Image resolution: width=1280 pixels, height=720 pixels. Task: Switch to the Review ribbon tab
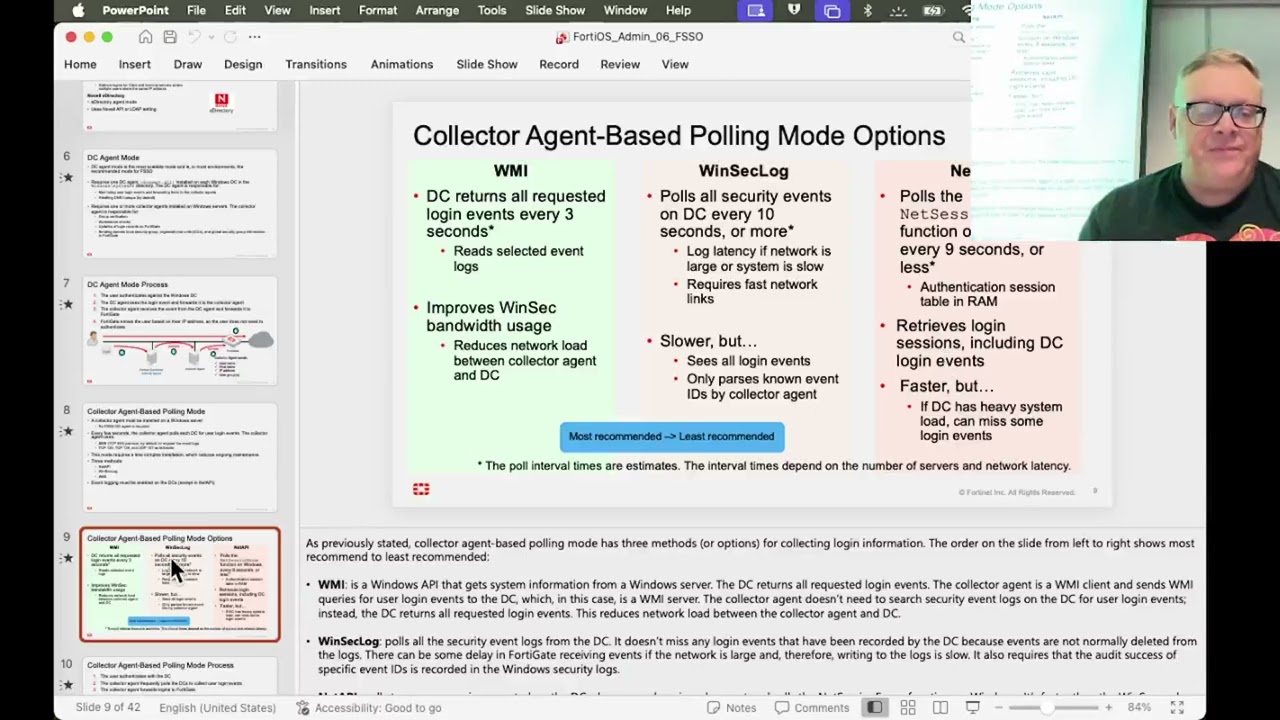pos(620,64)
